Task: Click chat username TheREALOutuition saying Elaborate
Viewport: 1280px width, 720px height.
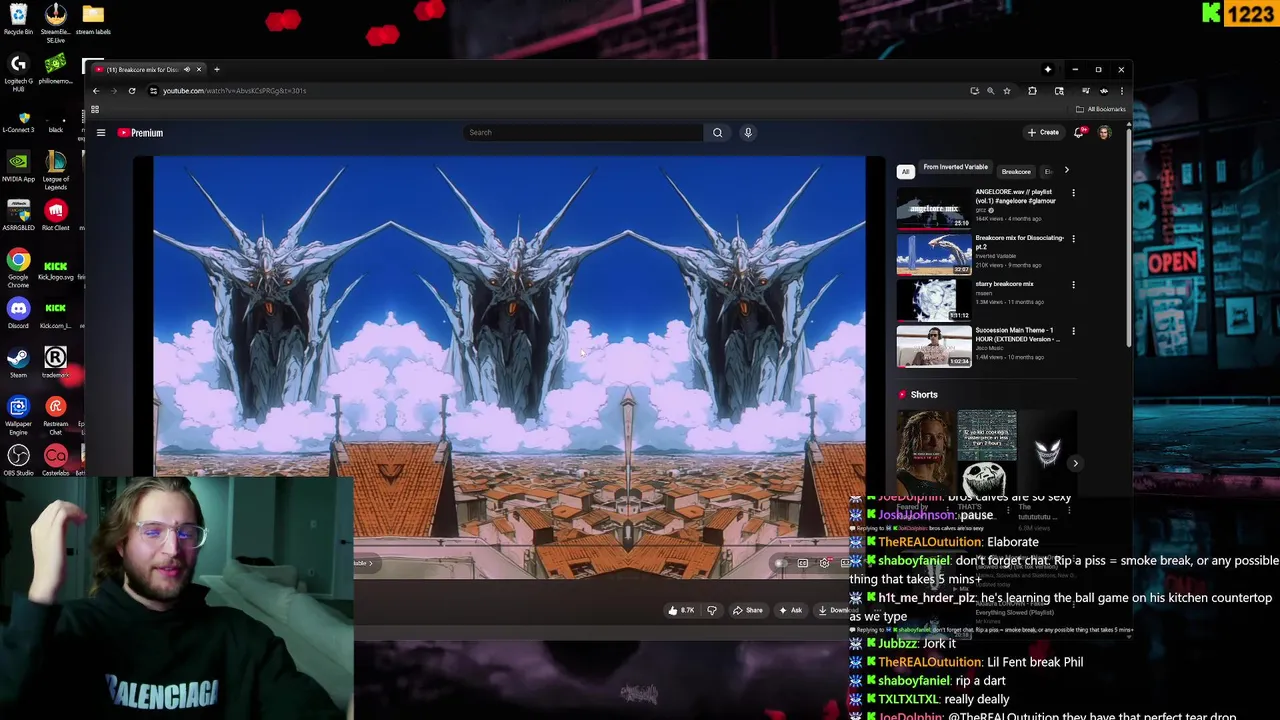Action: tap(929, 541)
